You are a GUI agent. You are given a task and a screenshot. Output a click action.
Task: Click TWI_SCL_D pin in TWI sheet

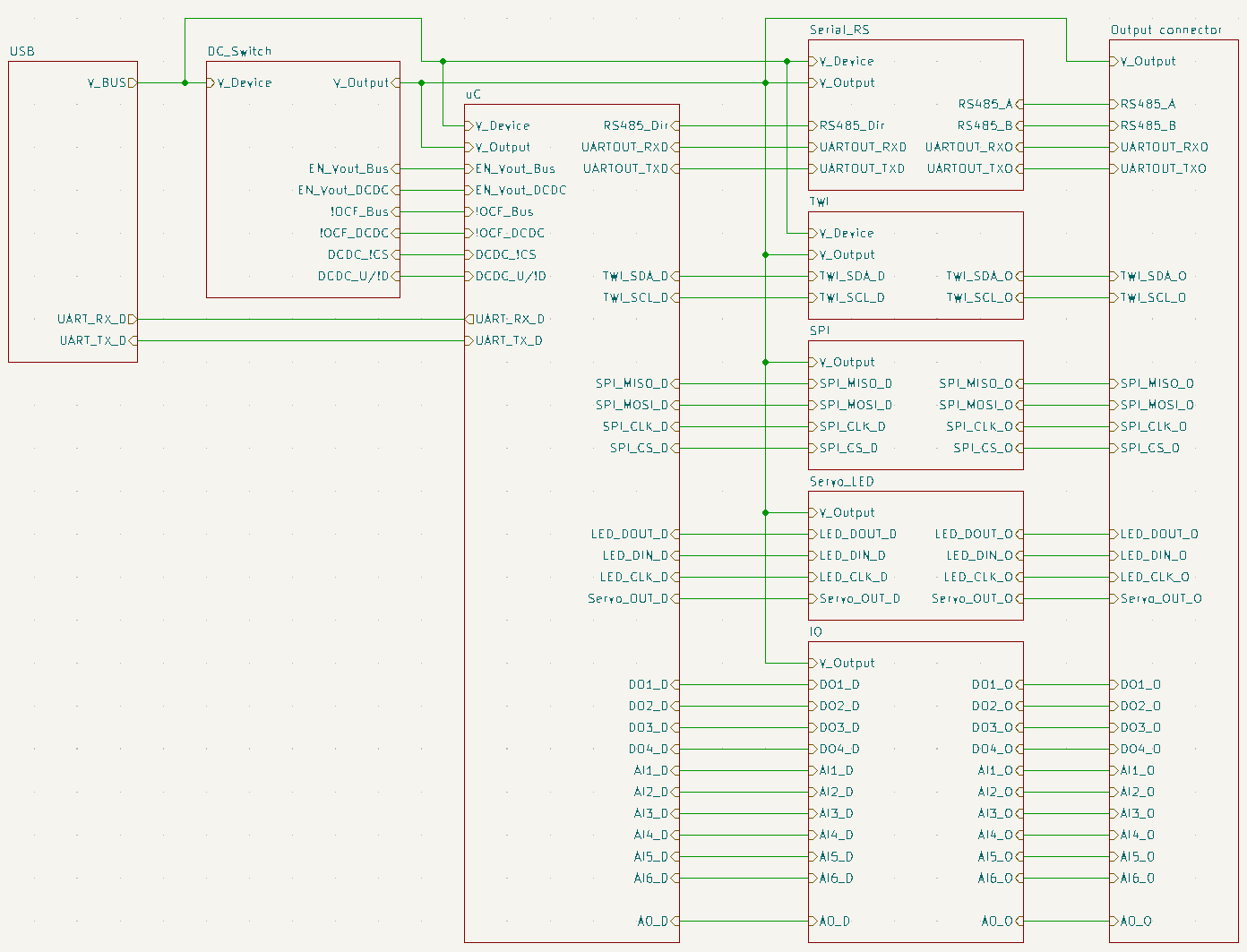pyautogui.click(x=847, y=297)
